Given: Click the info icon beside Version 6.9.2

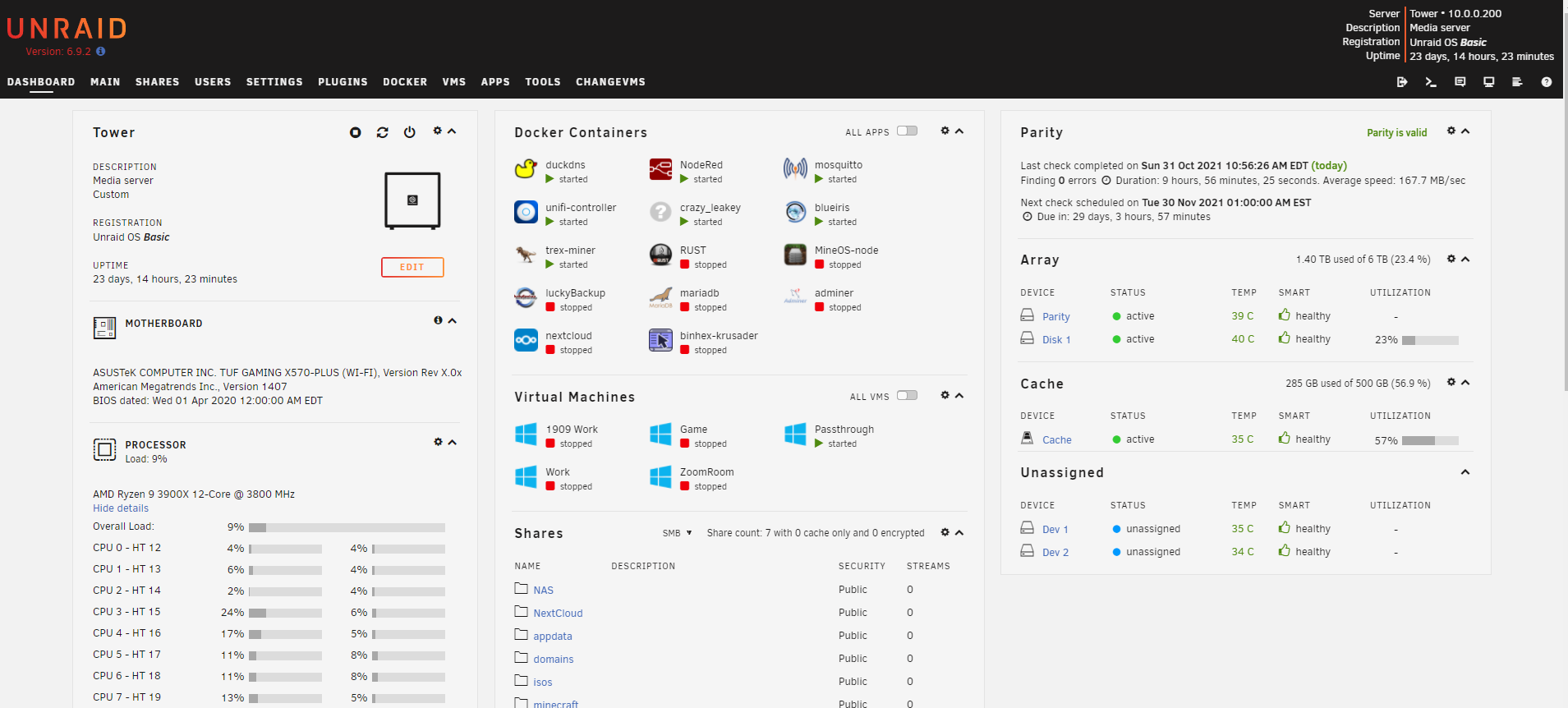Looking at the screenshot, I should [x=101, y=51].
